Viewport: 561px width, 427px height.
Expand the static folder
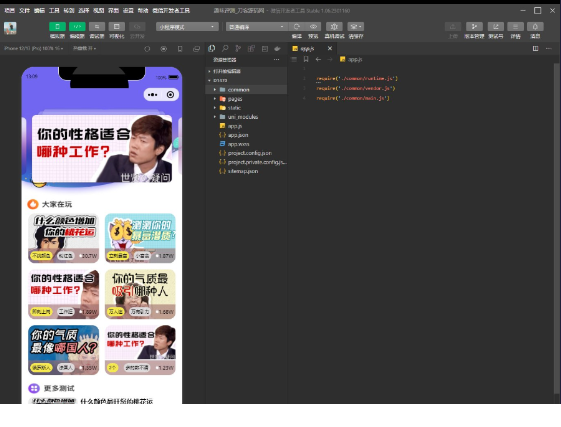coord(246,108)
